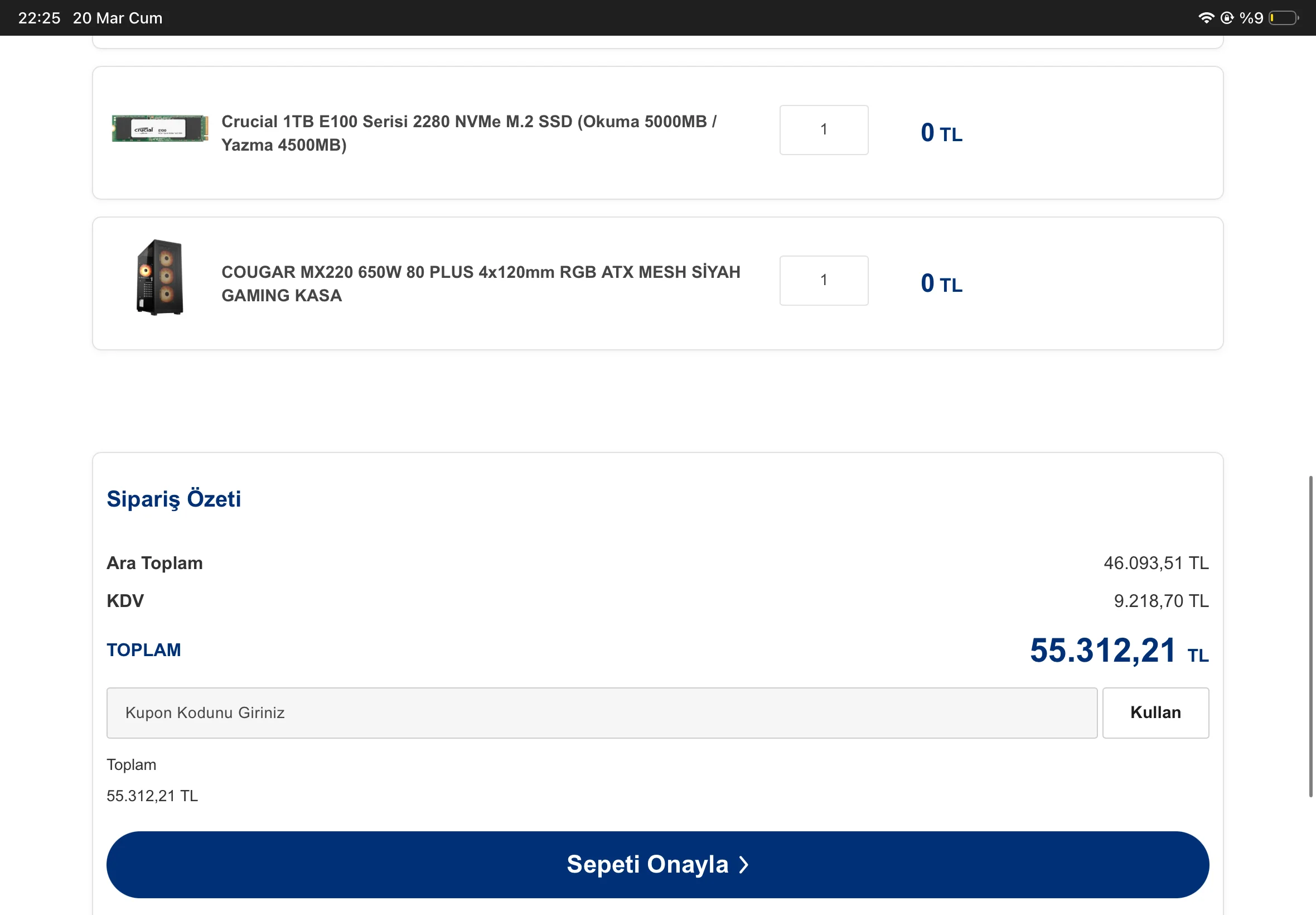Viewport: 1316px width, 915px height.
Task: Tap the battery indicator icon
Action: click(1283, 18)
